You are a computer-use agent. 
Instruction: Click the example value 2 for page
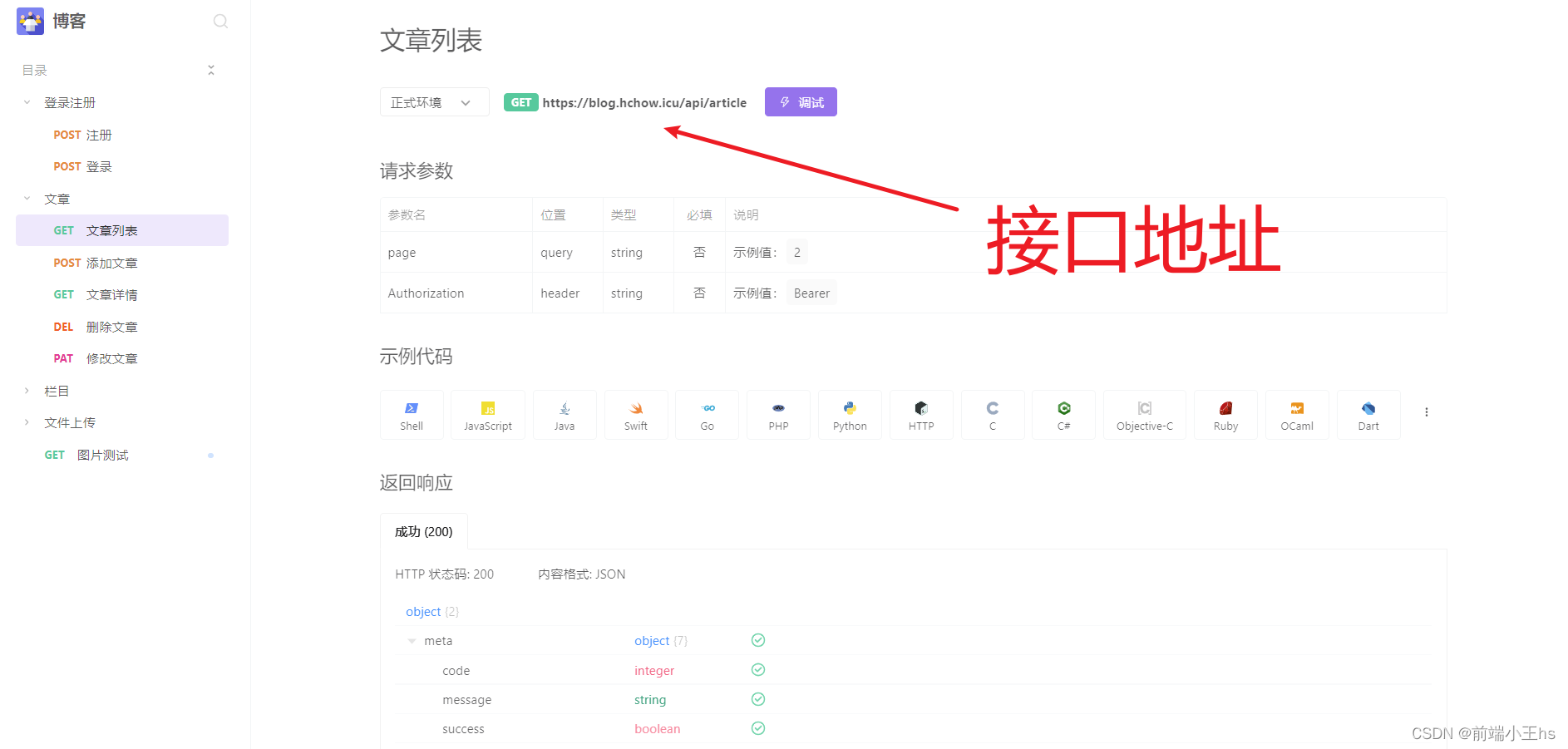[797, 252]
